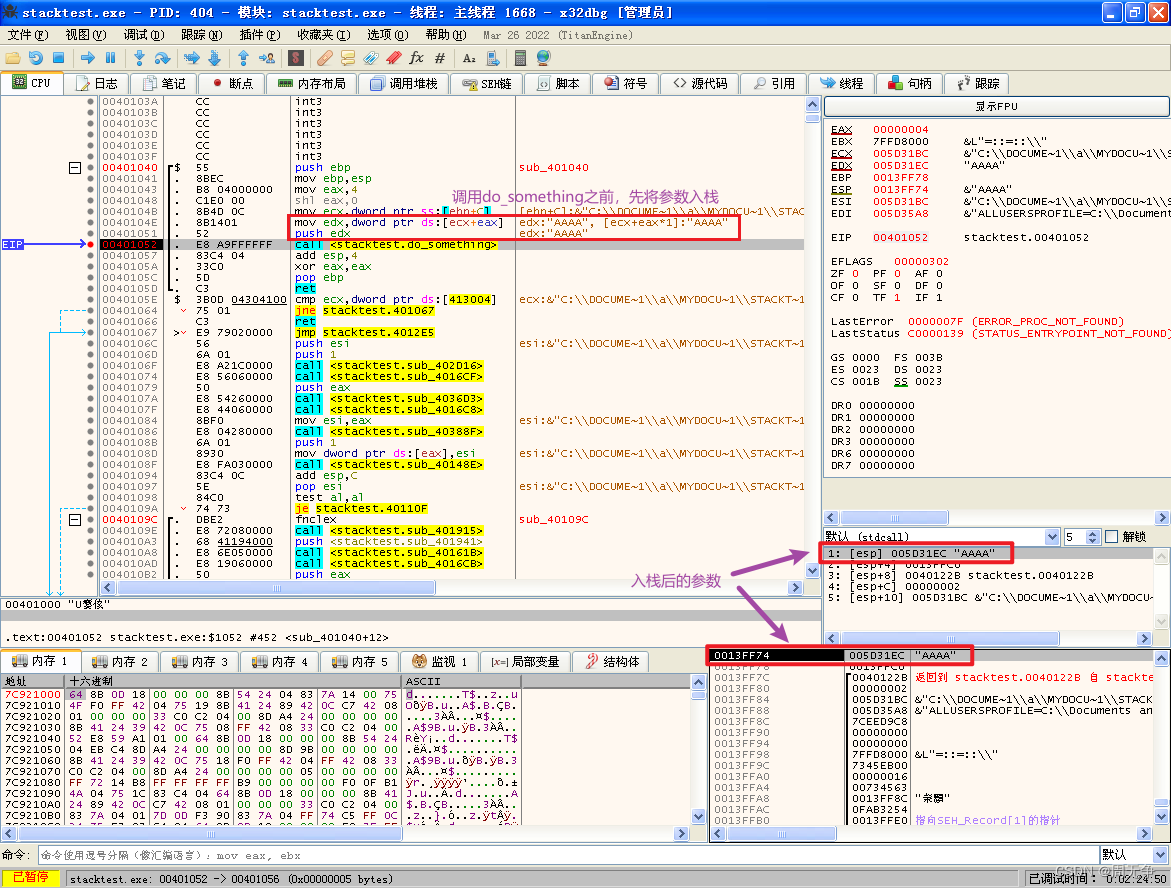The width and height of the screenshot is (1171, 888).
Task: Select the push ebp instruction at 00401040
Action: [323, 167]
